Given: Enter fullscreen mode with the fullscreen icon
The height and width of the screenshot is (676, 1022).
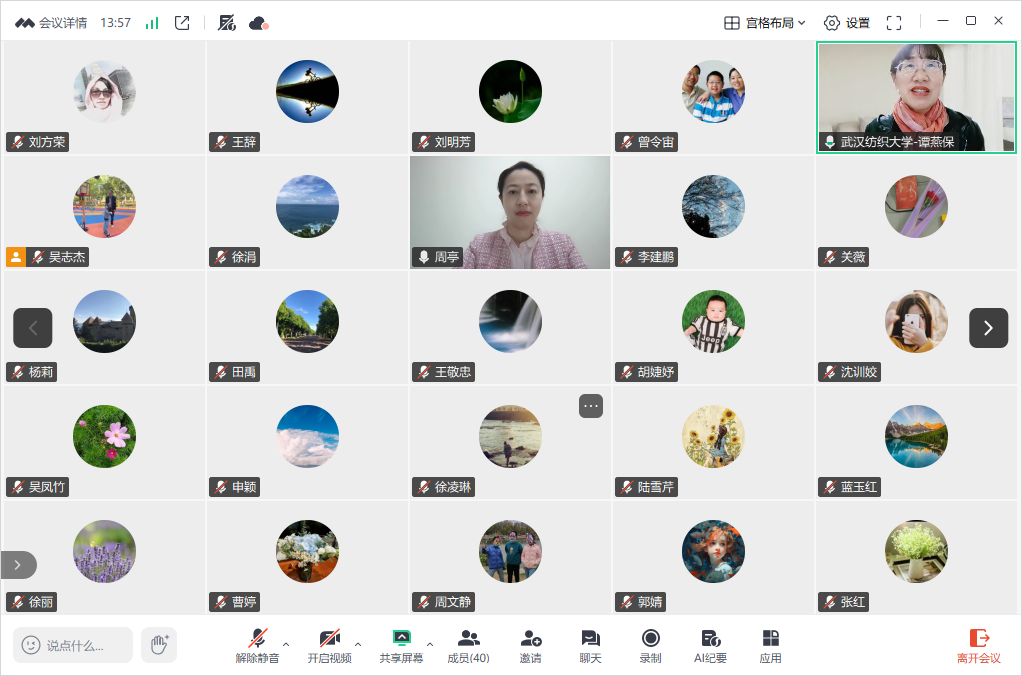Looking at the screenshot, I should click(894, 22).
